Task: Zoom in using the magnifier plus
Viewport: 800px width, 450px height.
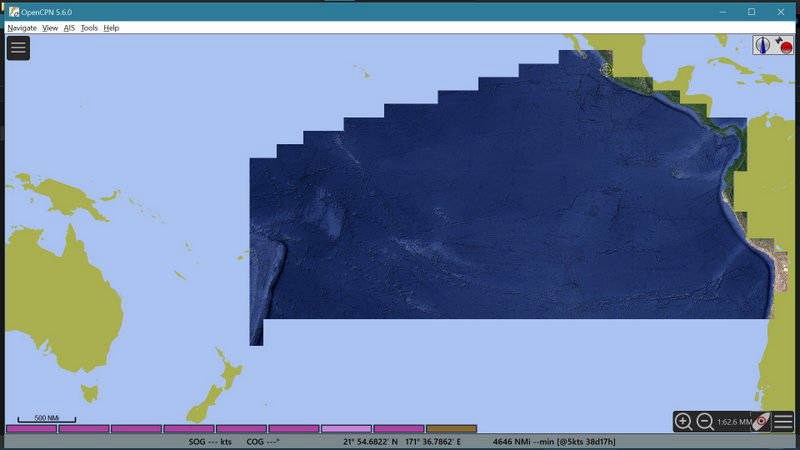Action: point(683,422)
